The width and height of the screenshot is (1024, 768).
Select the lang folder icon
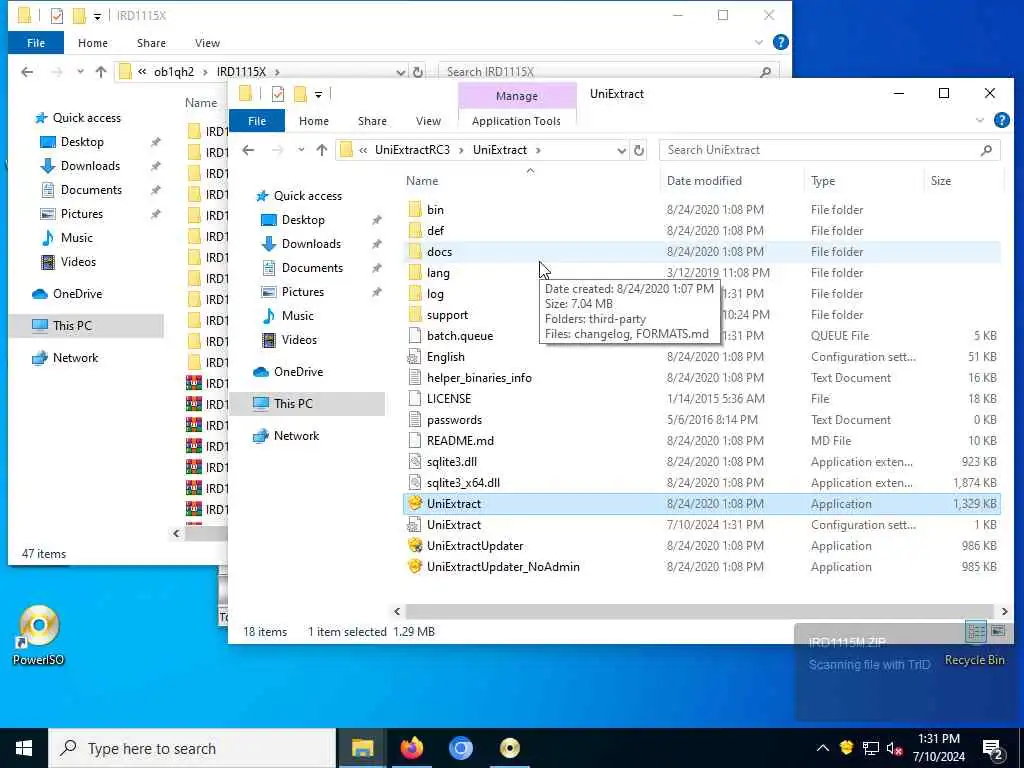pos(415,272)
